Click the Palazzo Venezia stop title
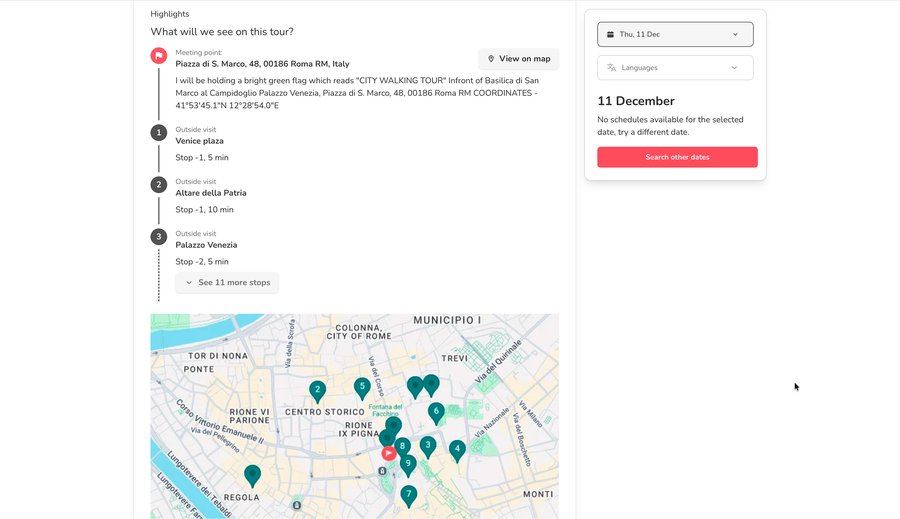Screen dimensions: 900x519 point(207,245)
